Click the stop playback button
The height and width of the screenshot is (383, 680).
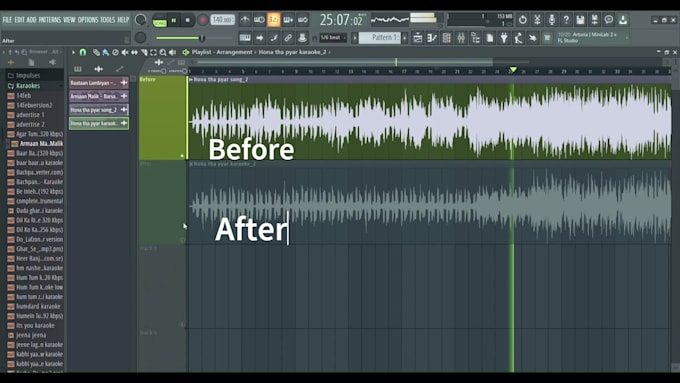click(x=187, y=20)
